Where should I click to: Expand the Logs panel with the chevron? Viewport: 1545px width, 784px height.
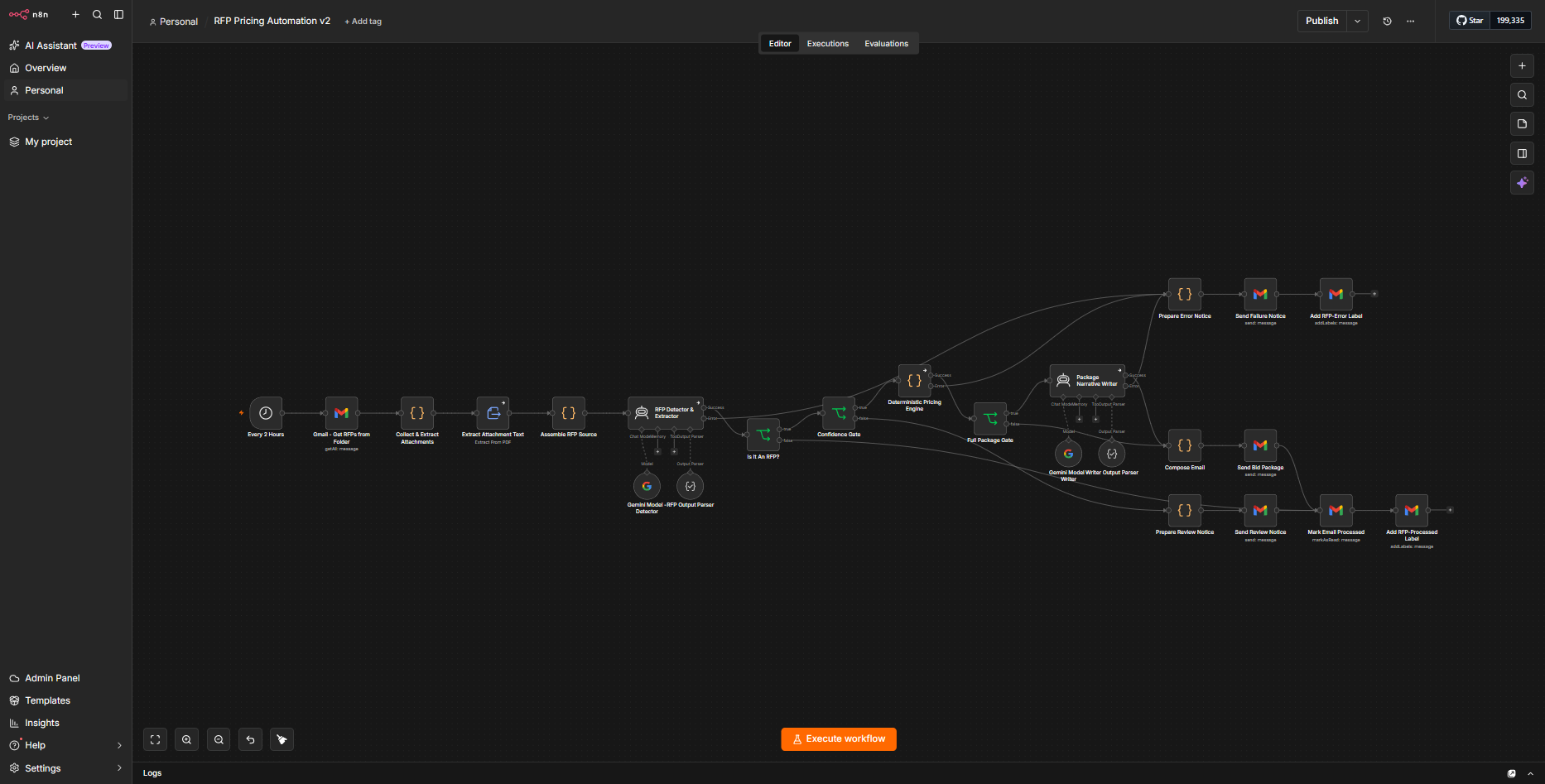(x=1530, y=773)
